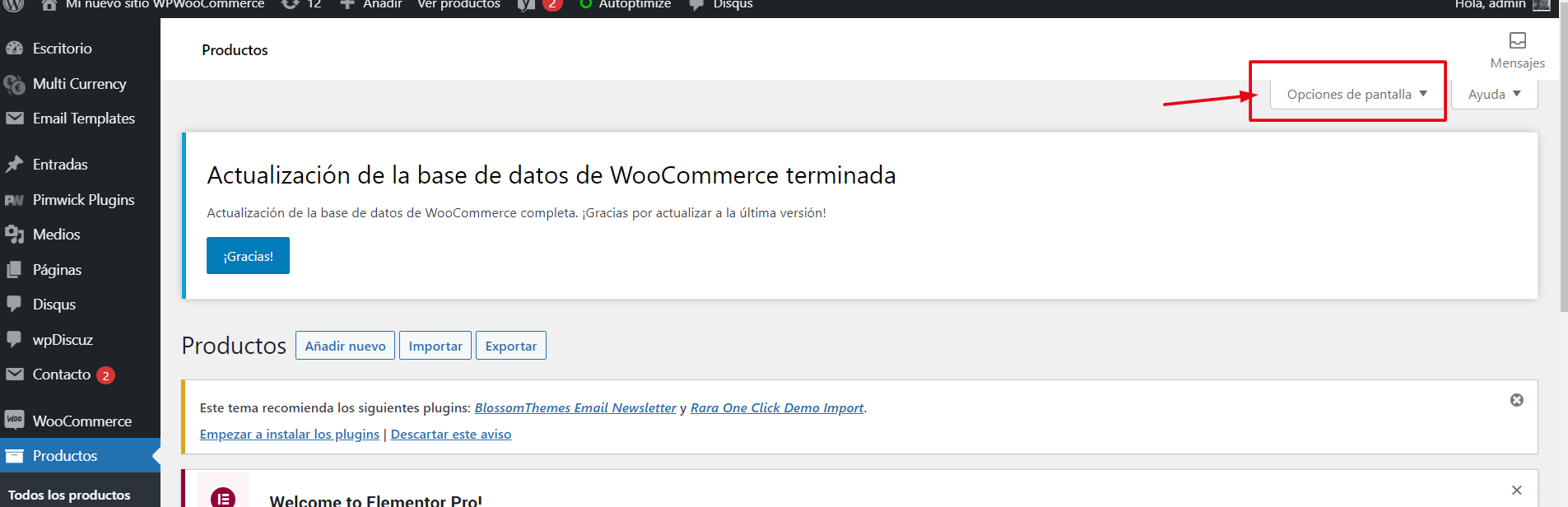Open Escritorio dashboard icon in sidebar

pyautogui.click(x=14, y=49)
